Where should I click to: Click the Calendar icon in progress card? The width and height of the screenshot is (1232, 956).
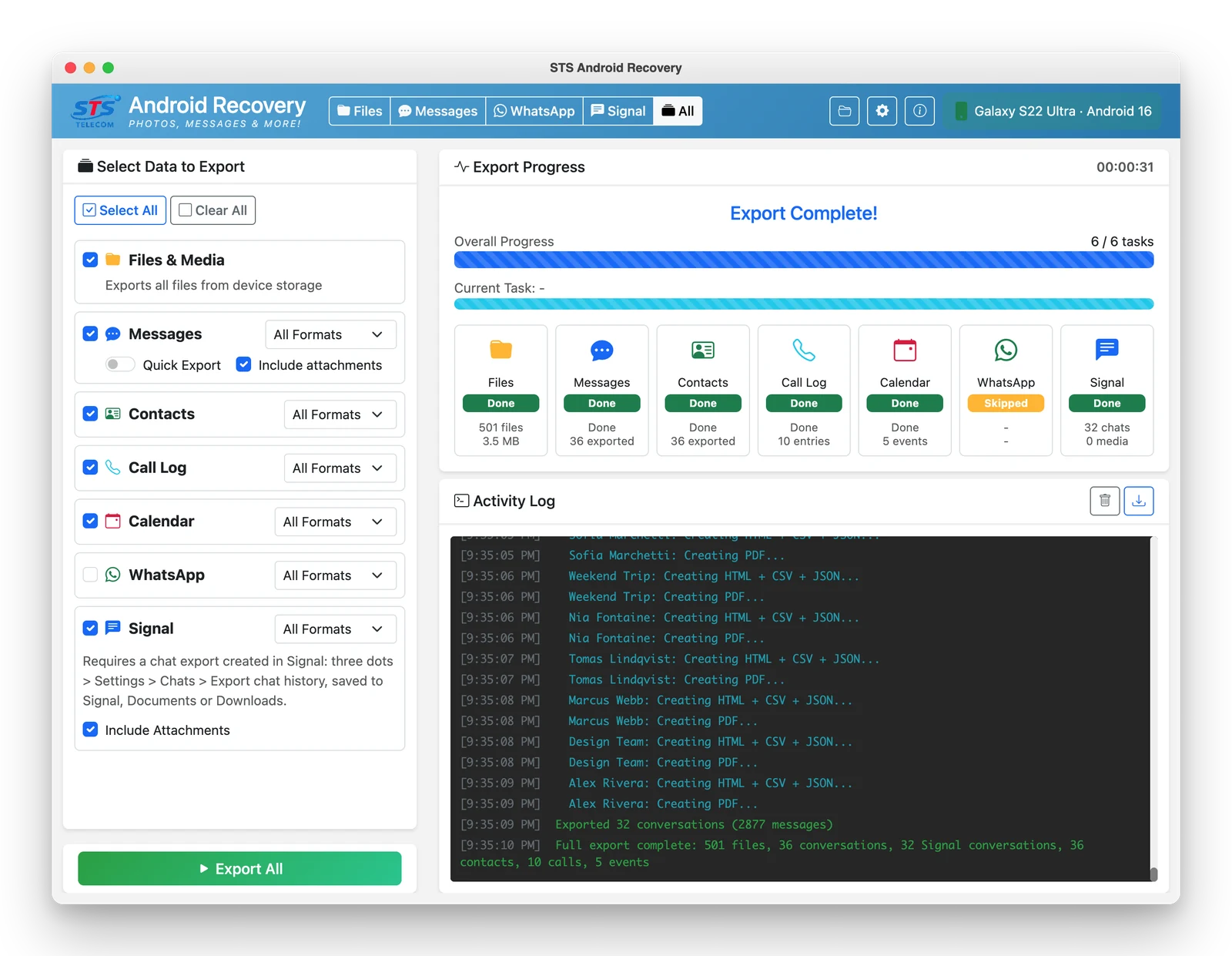click(905, 350)
